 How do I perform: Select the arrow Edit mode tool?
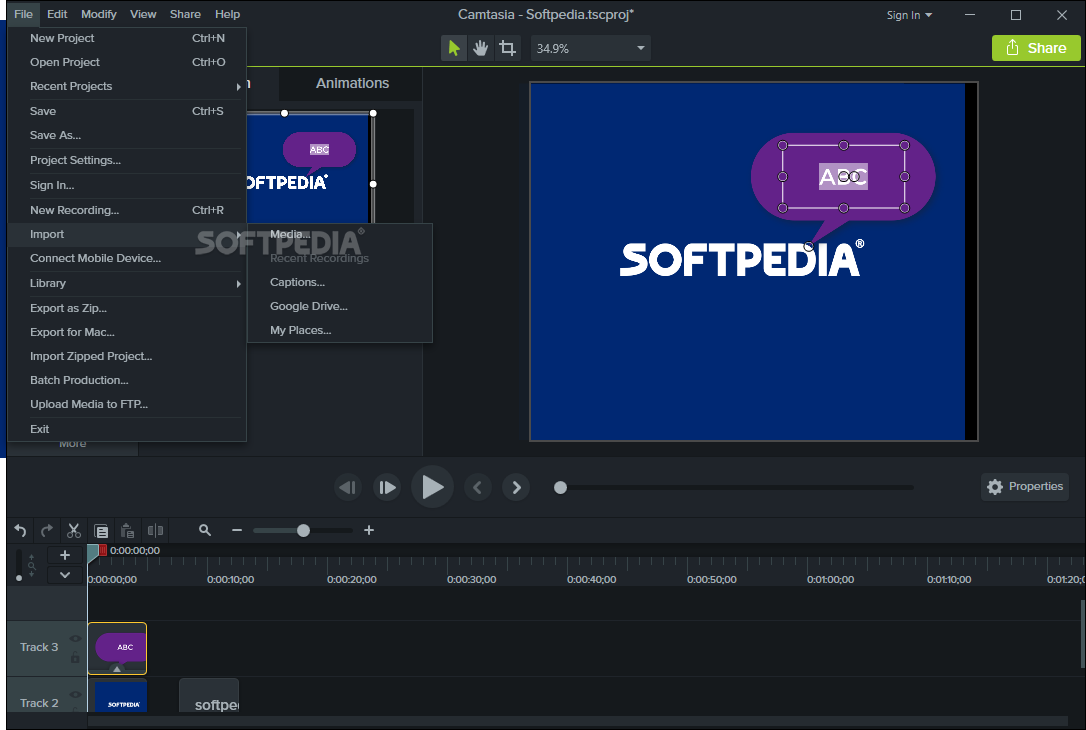454,48
